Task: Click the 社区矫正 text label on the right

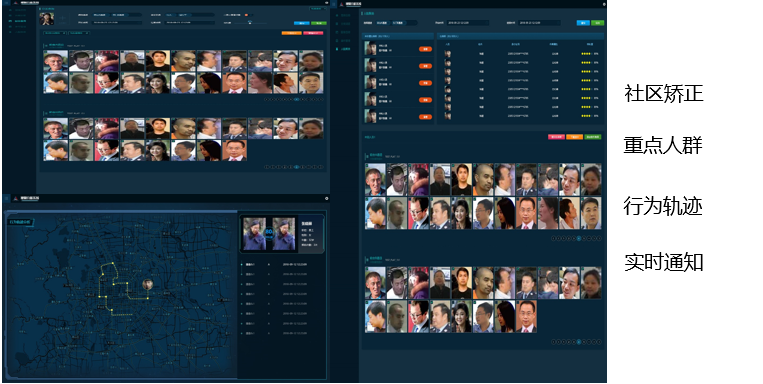Action: tap(664, 93)
